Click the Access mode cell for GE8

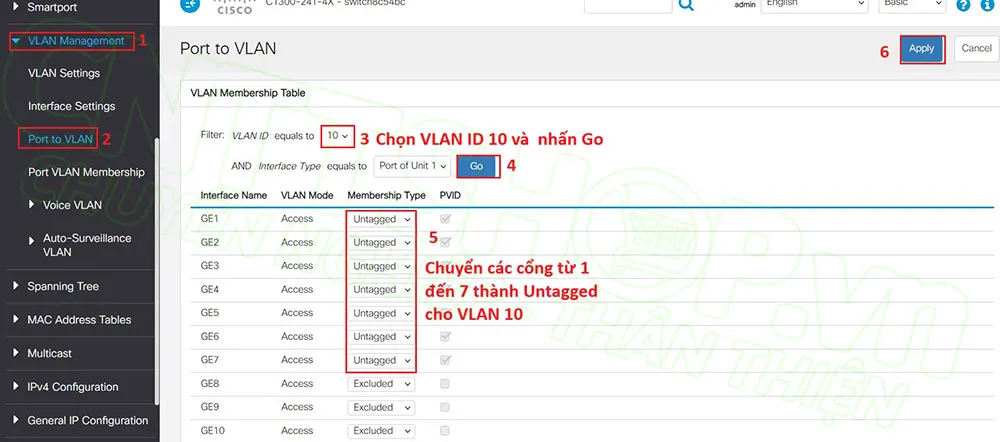pyautogui.click(x=297, y=383)
